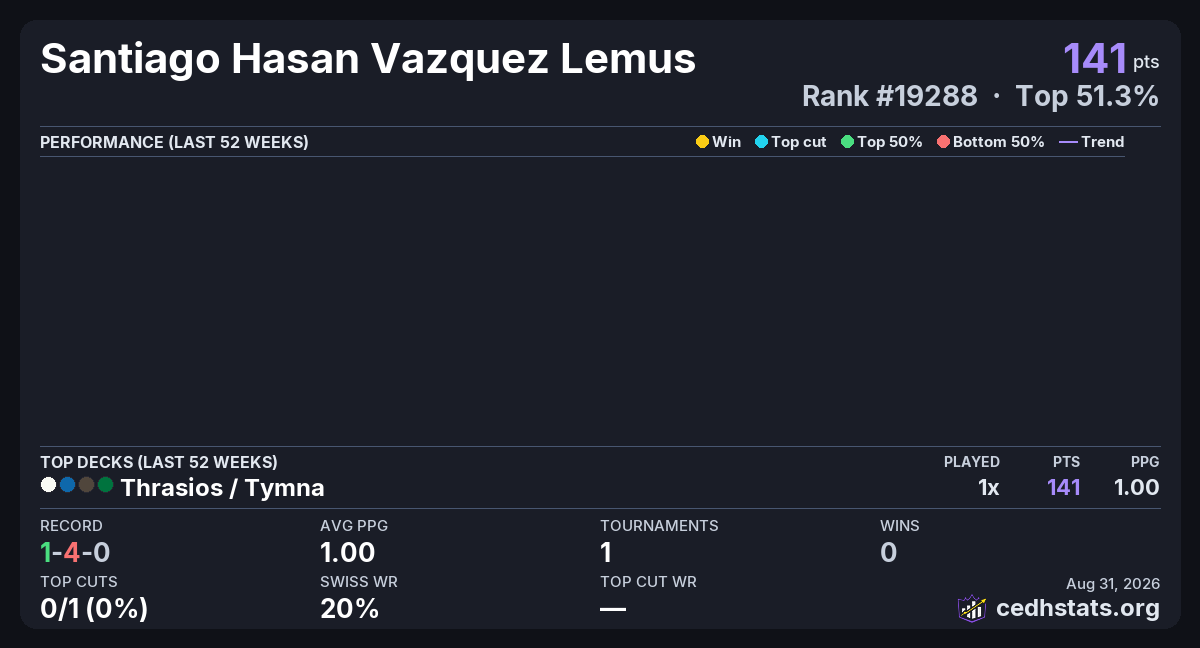The image size is (1200, 648).
Task: Click the Swiss WR 20% value
Action: click(x=350, y=608)
